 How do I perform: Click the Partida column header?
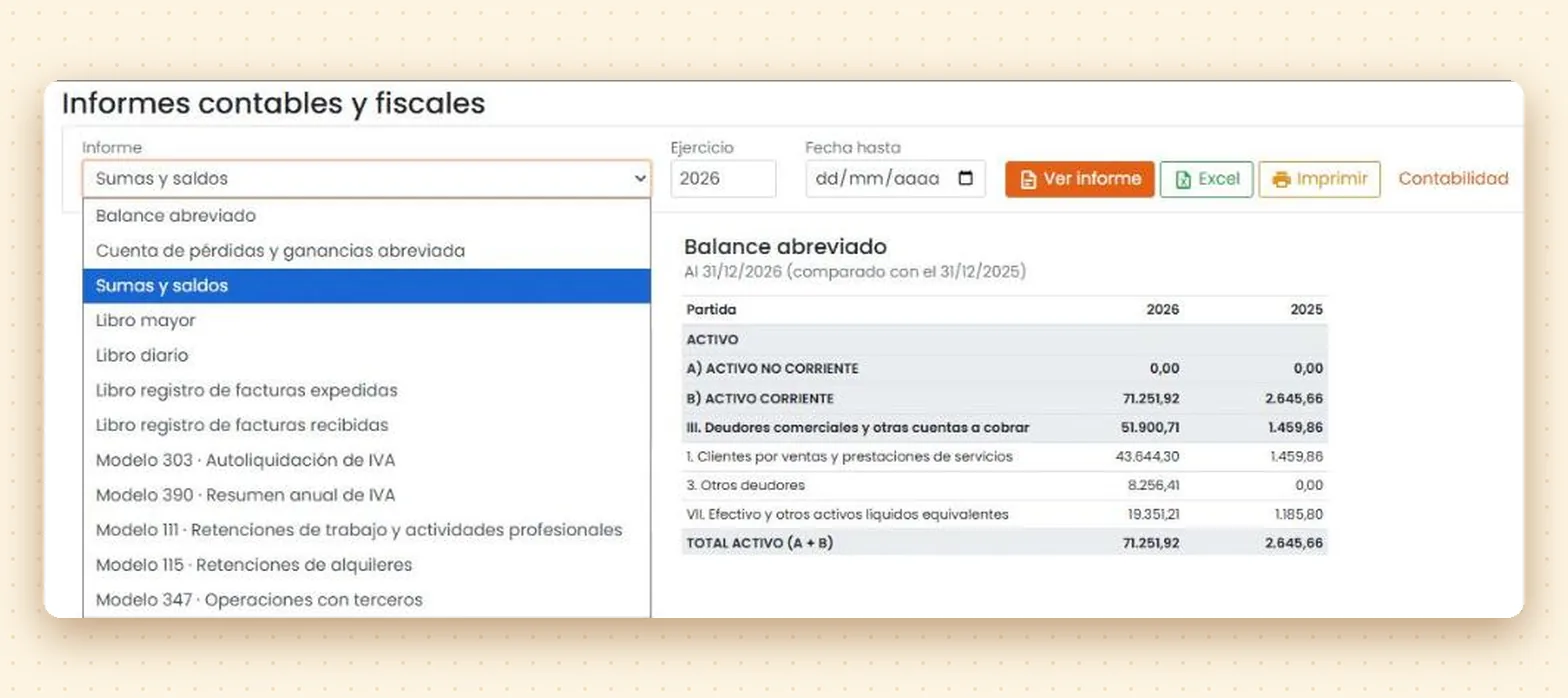point(711,310)
